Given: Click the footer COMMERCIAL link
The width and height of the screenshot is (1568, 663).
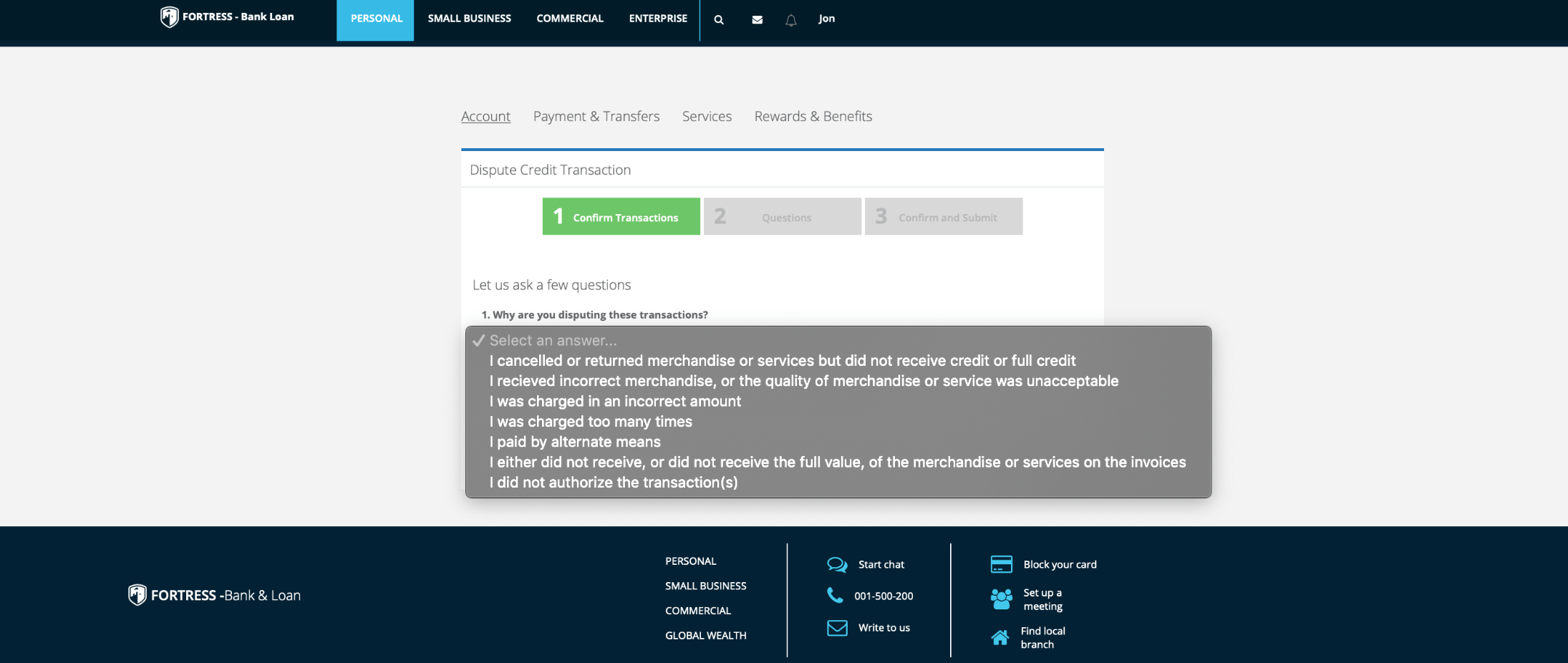Looking at the screenshot, I should pos(698,611).
